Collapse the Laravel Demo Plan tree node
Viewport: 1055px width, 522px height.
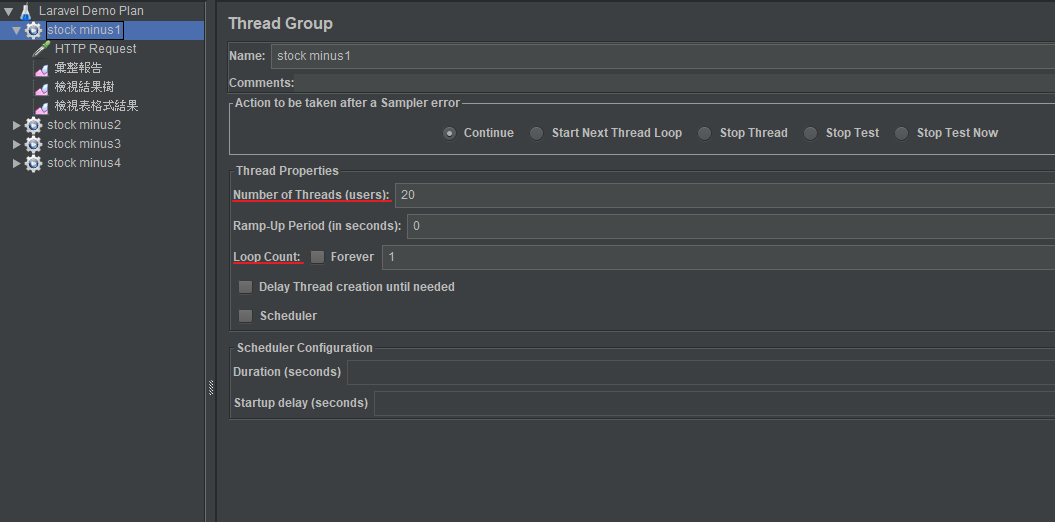(x=9, y=11)
